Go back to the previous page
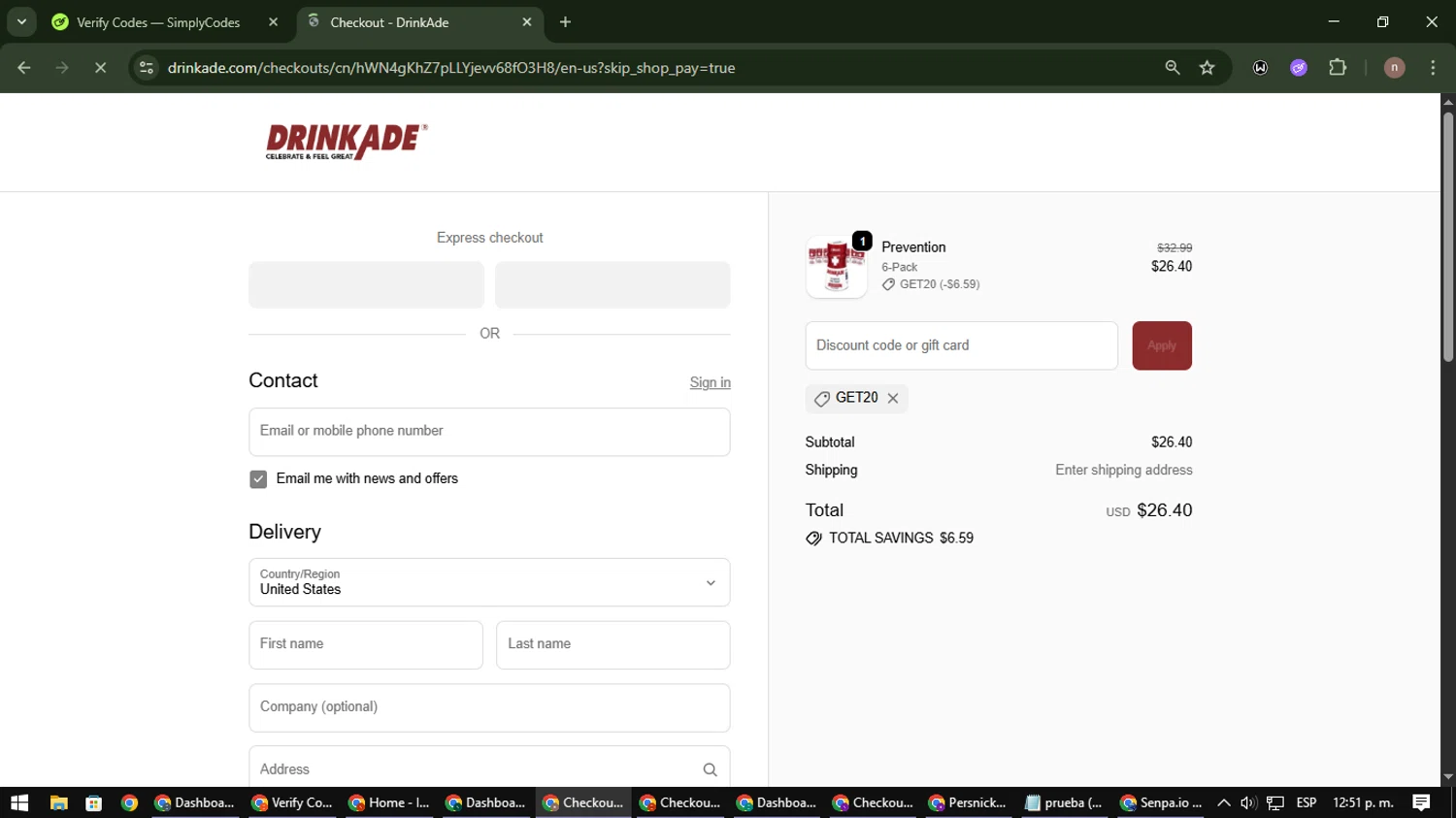Viewport: 1456px width, 818px height. tap(24, 68)
